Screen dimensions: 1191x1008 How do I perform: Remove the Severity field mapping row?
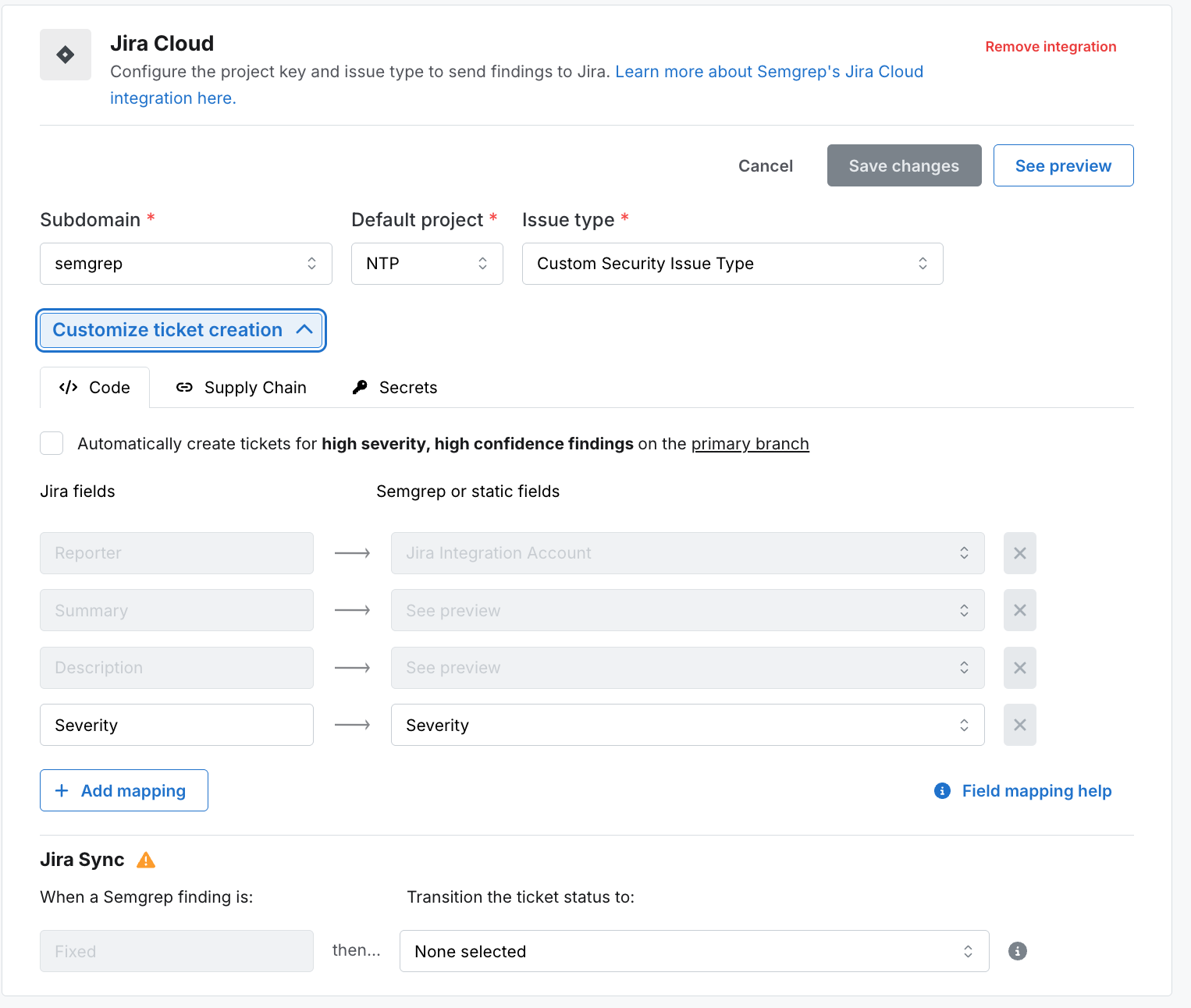pos(1019,725)
